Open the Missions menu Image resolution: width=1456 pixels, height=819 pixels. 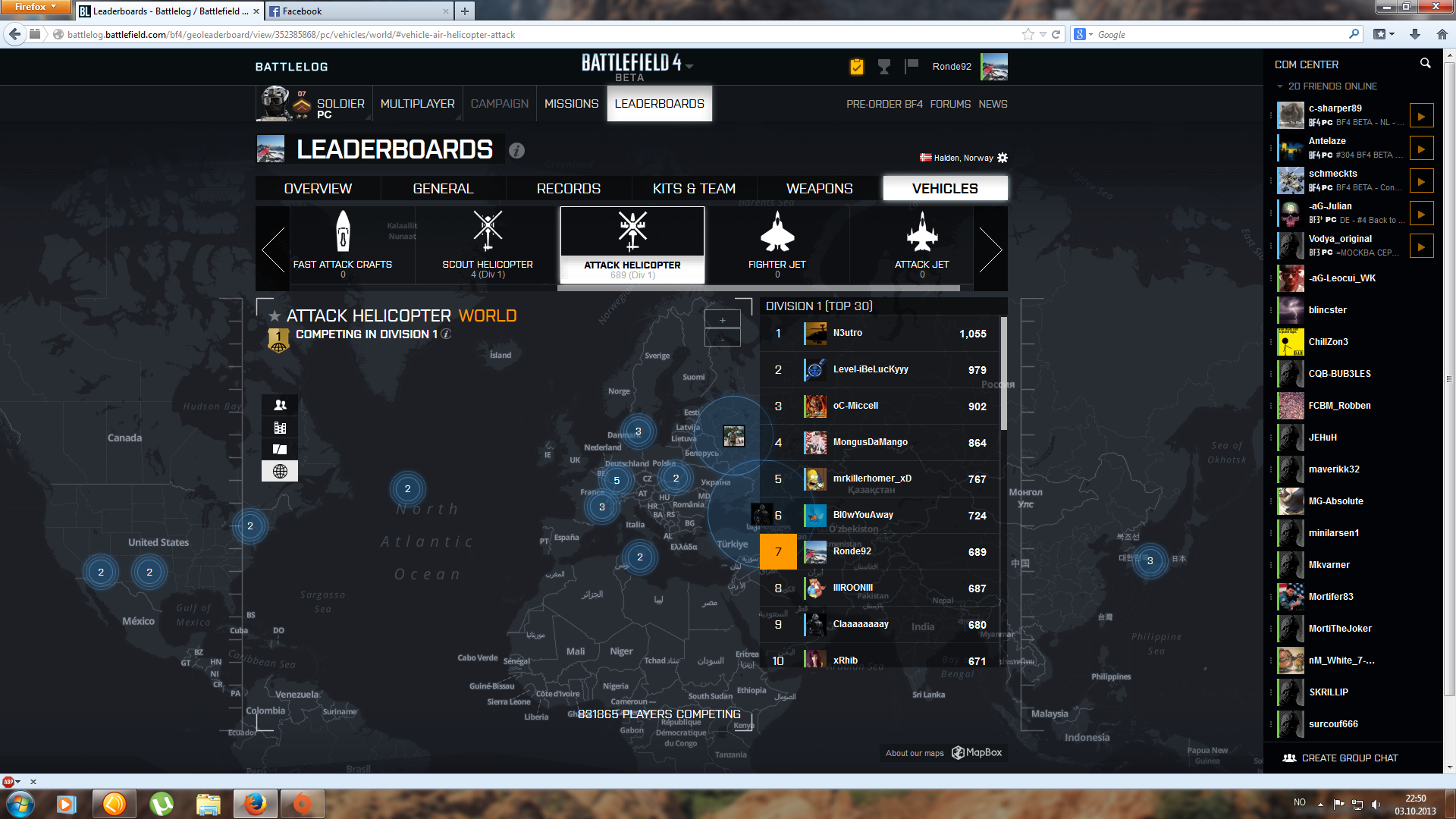click(x=572, y=104)
